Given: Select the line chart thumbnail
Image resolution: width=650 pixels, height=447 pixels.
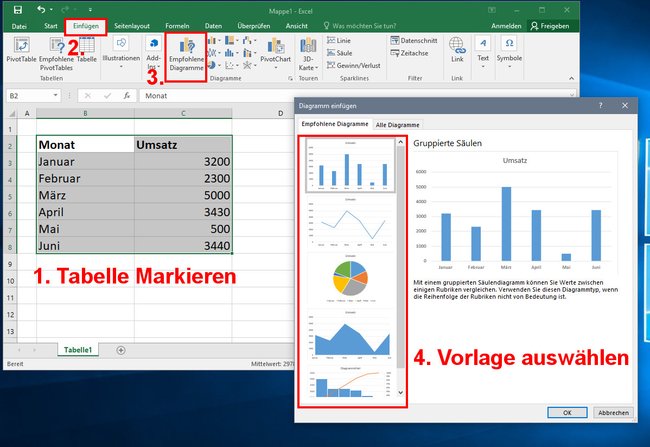Looking at the screenshot, I should (x=350, y=222).
